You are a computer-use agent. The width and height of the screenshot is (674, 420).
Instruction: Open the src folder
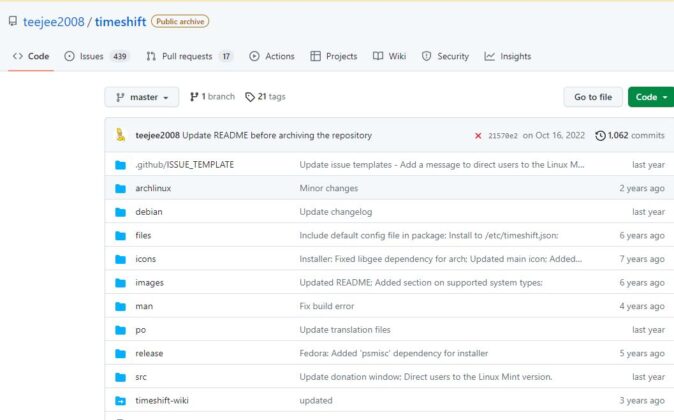coord(141,377)
